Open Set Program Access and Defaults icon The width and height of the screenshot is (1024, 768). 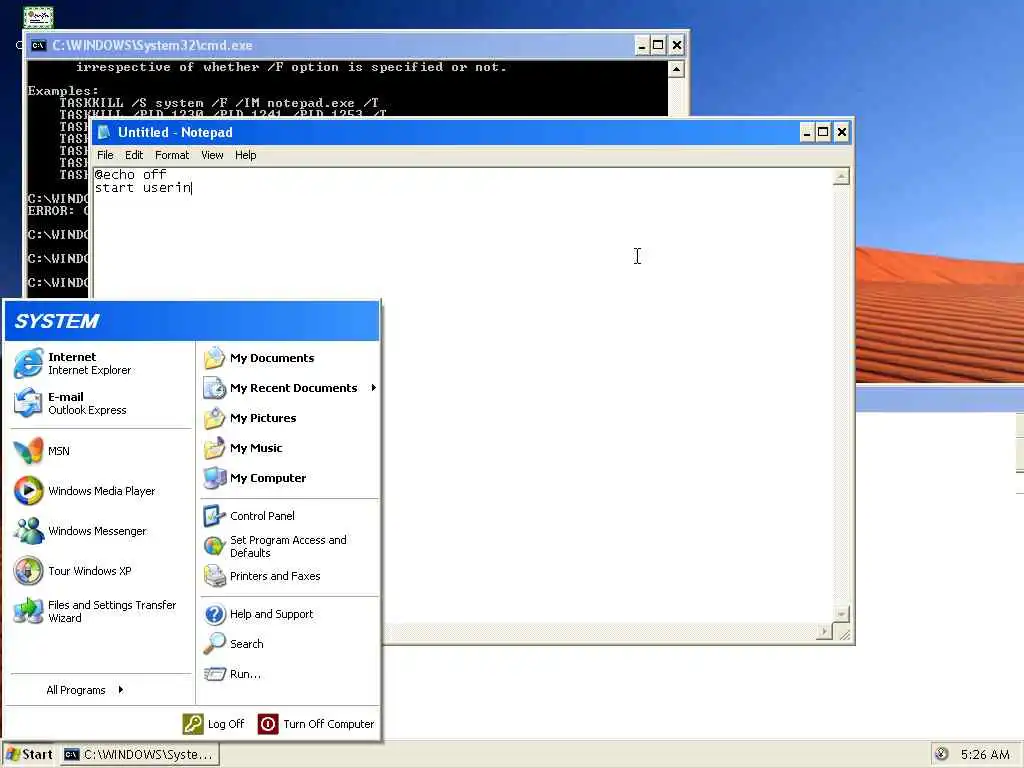point(214,546)
